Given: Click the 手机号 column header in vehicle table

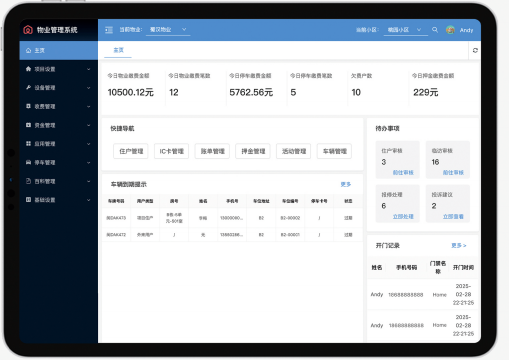Looking at the screenshot, I should [x=232, y=201].
